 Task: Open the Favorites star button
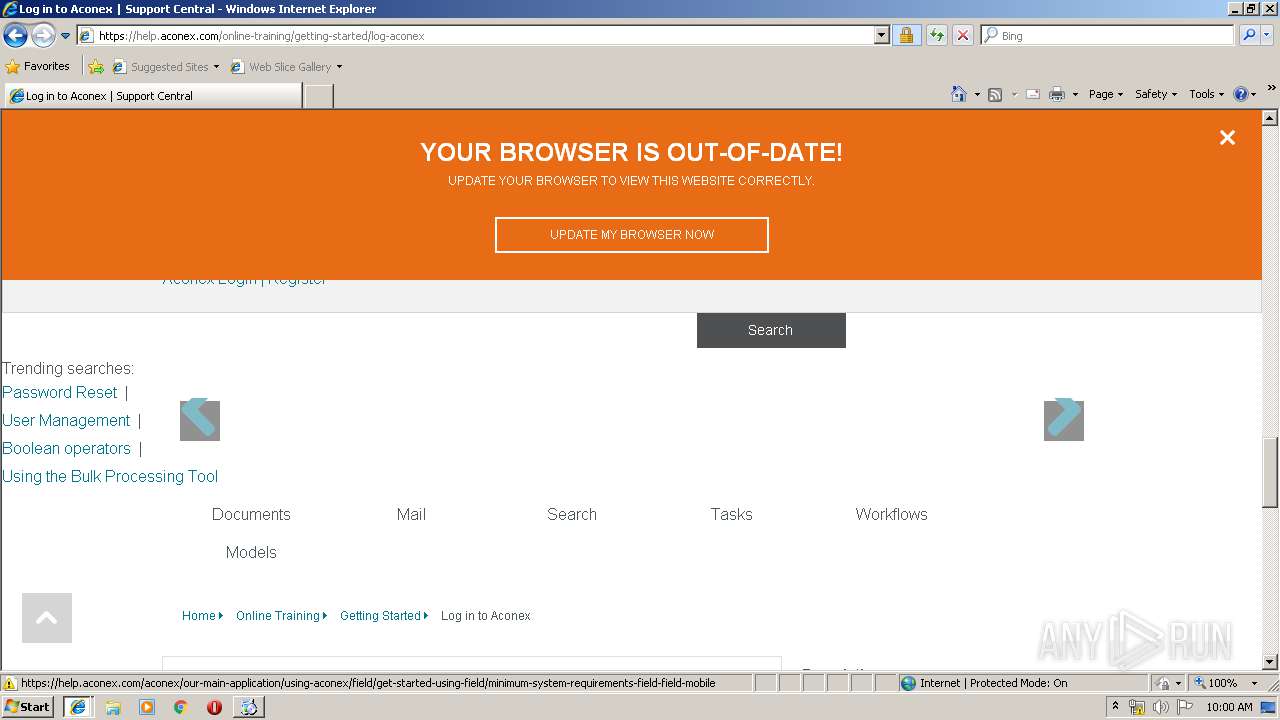38,66
